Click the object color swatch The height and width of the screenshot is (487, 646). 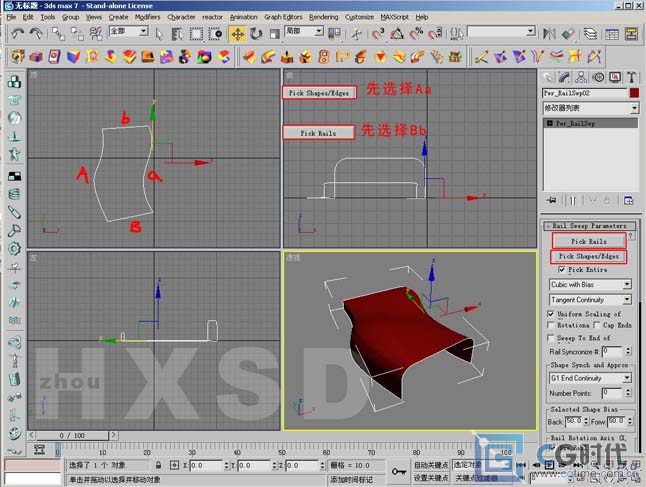pyautogui.click(x=634, y=93)
